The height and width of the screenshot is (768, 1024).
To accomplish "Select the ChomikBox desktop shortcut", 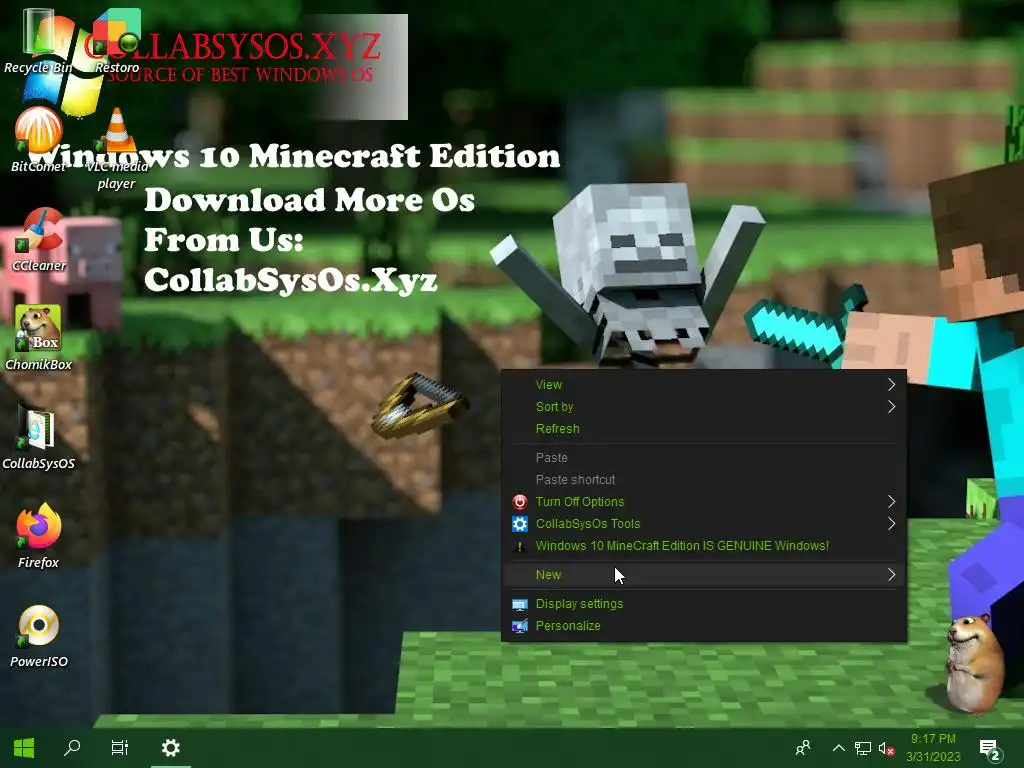I will tap(38, 338).
